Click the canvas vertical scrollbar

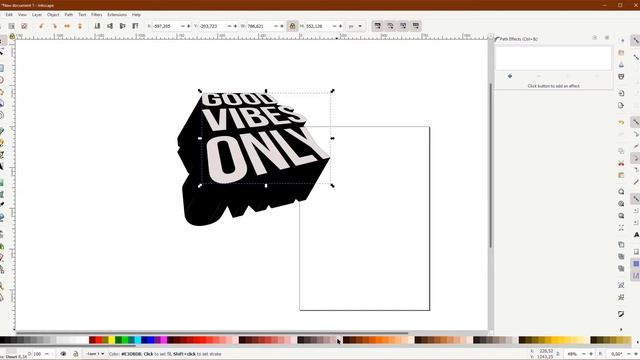click(x=491, y=165)
